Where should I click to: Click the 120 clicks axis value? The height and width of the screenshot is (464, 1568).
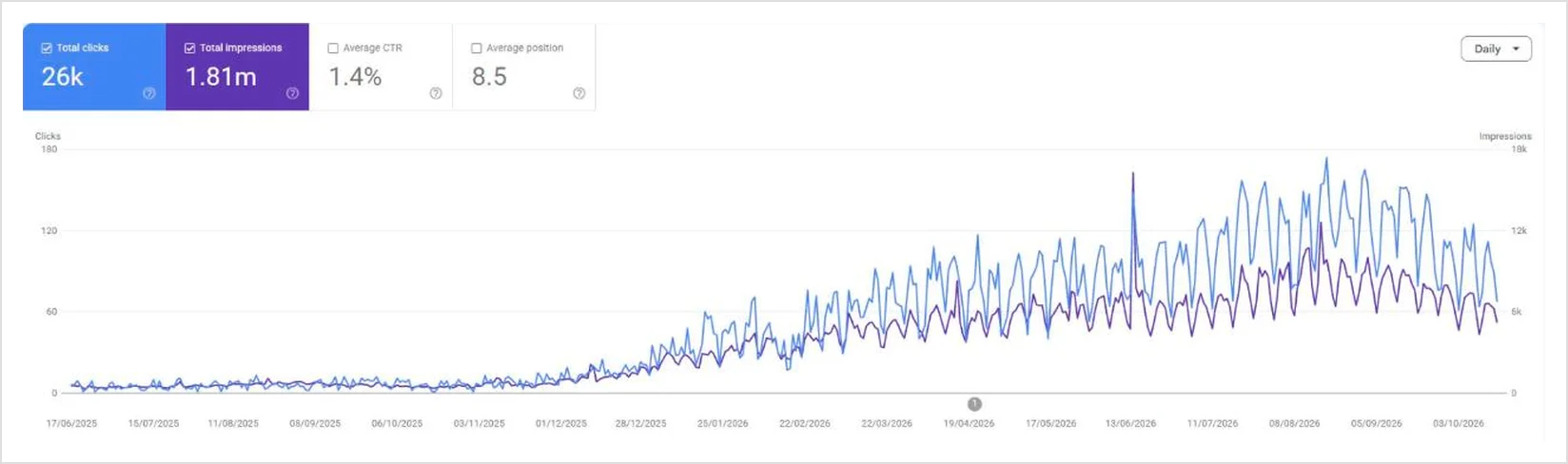[49, 231]
